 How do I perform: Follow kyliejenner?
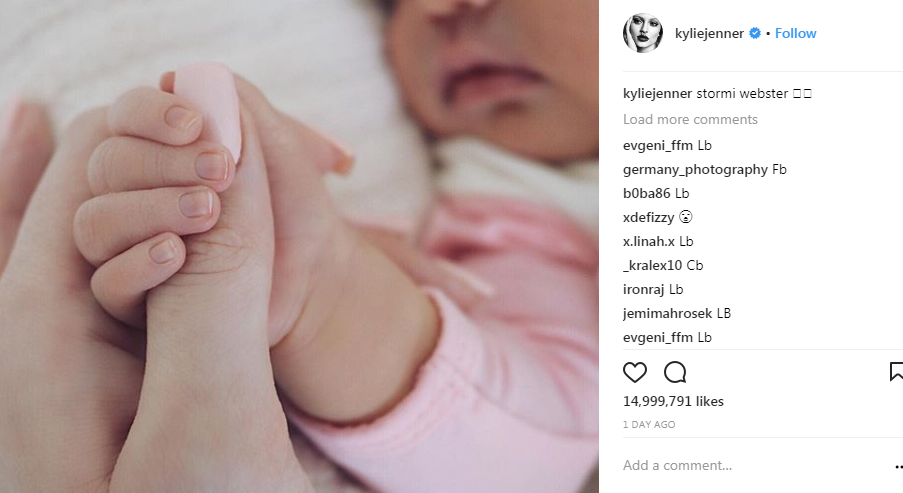click(x=795, y=33)
